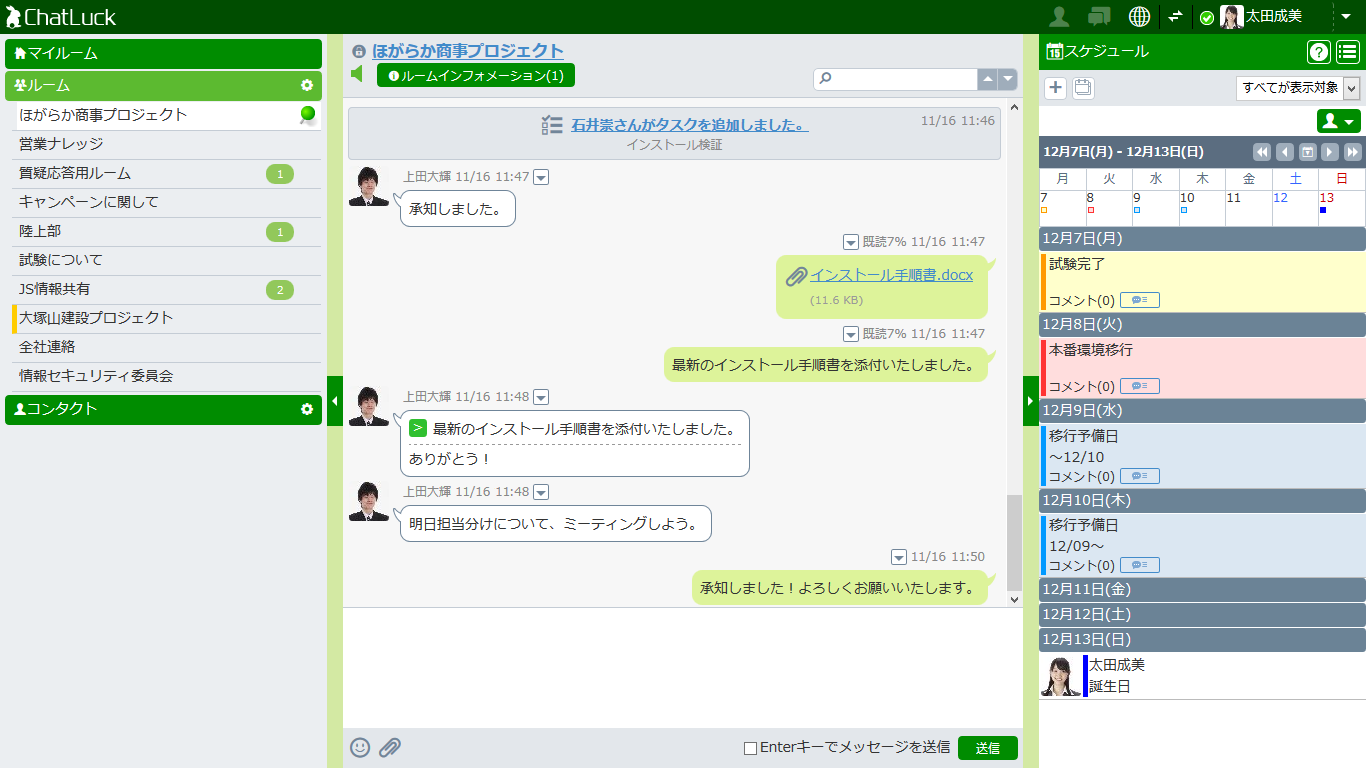Add new schedule plus icon

[1055, 88]
